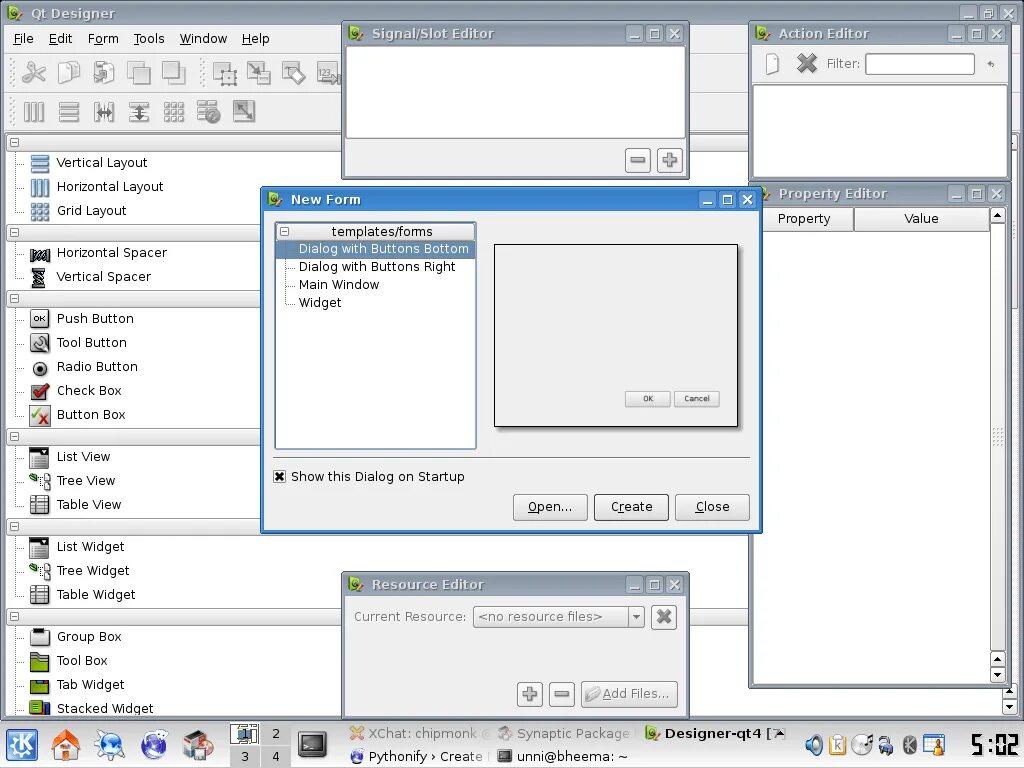
Task: Apply the Lay Out in Grid icon
Action: click(174, 112)
